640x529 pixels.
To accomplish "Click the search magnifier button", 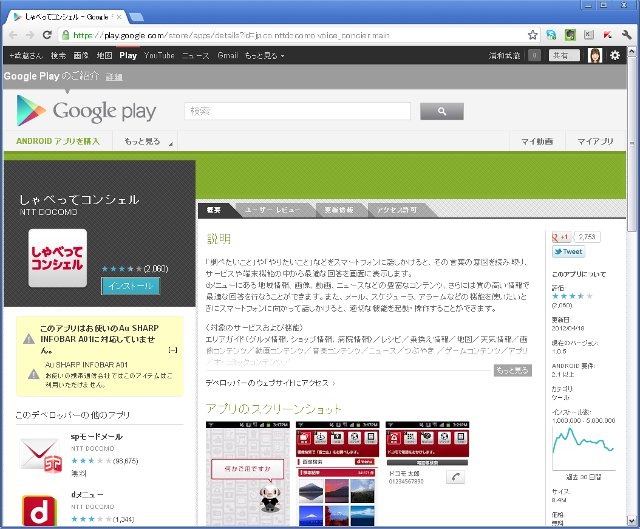I will 442,111.
